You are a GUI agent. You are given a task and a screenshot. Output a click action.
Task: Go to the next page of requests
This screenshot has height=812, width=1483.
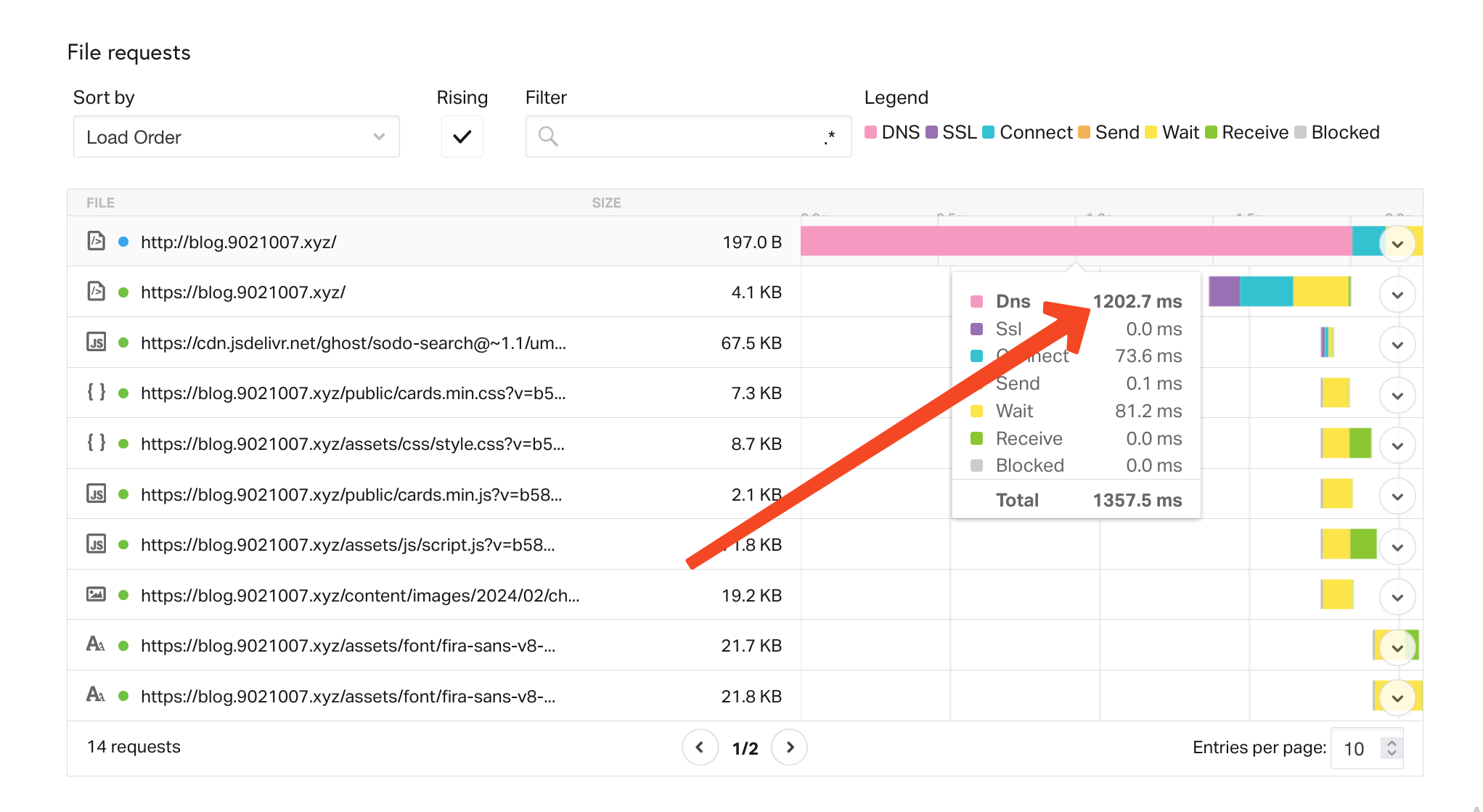[x=790, y=747]
